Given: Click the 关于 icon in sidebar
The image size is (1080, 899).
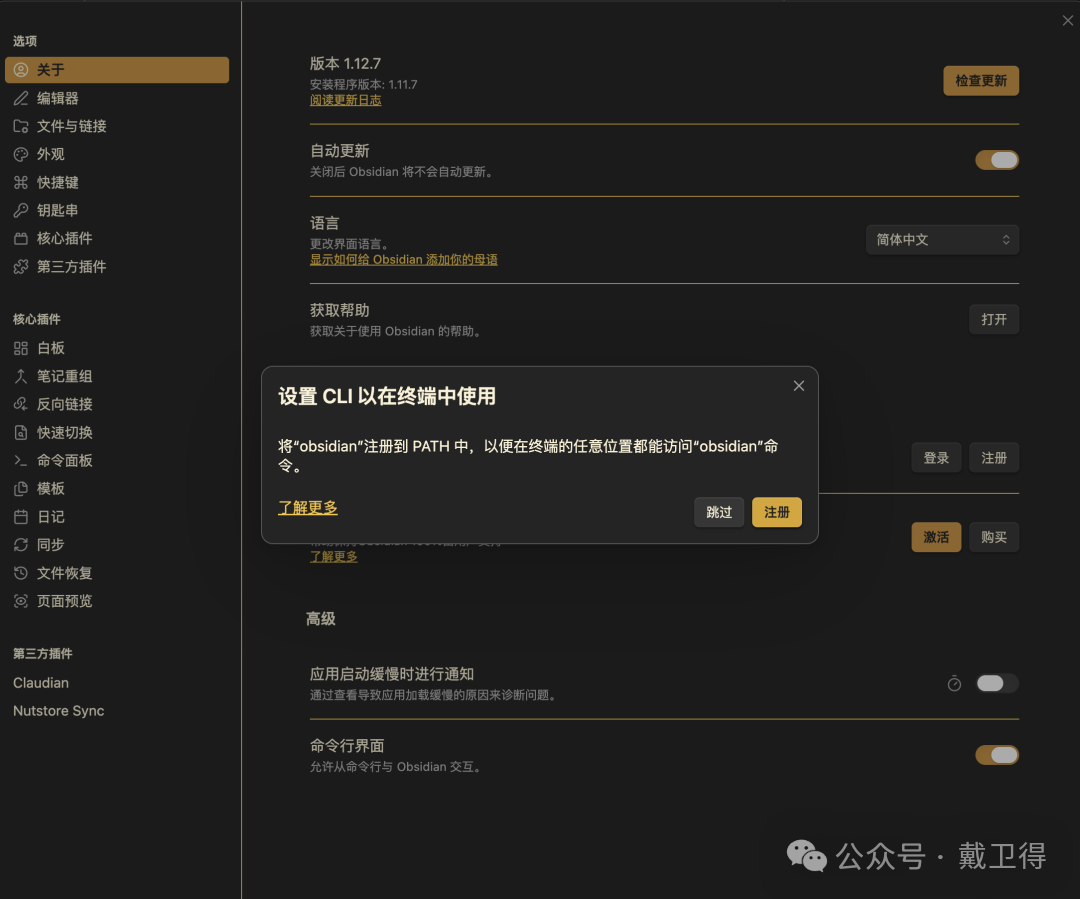Looking at the screenshot, I should coord(21,70).
